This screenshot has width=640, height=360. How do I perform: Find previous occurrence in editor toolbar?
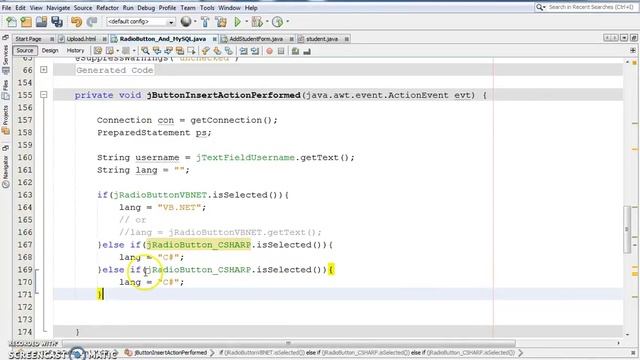[x=157, y=51]
